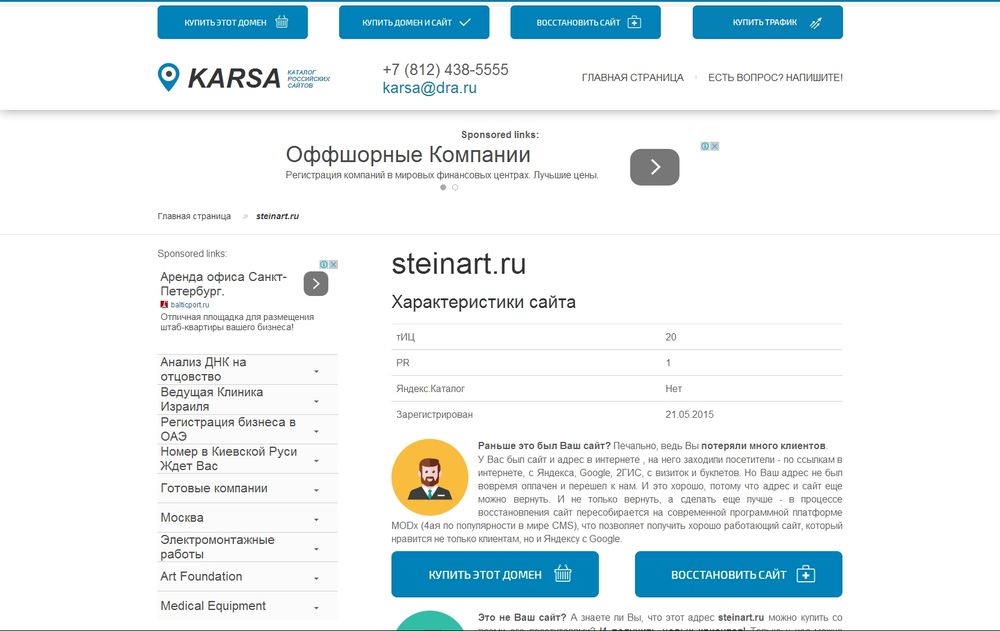The image size is (1000, 631).
Task: Open 'Ведущая Клиника Израиля' link
Action: (x=211, y=399)
